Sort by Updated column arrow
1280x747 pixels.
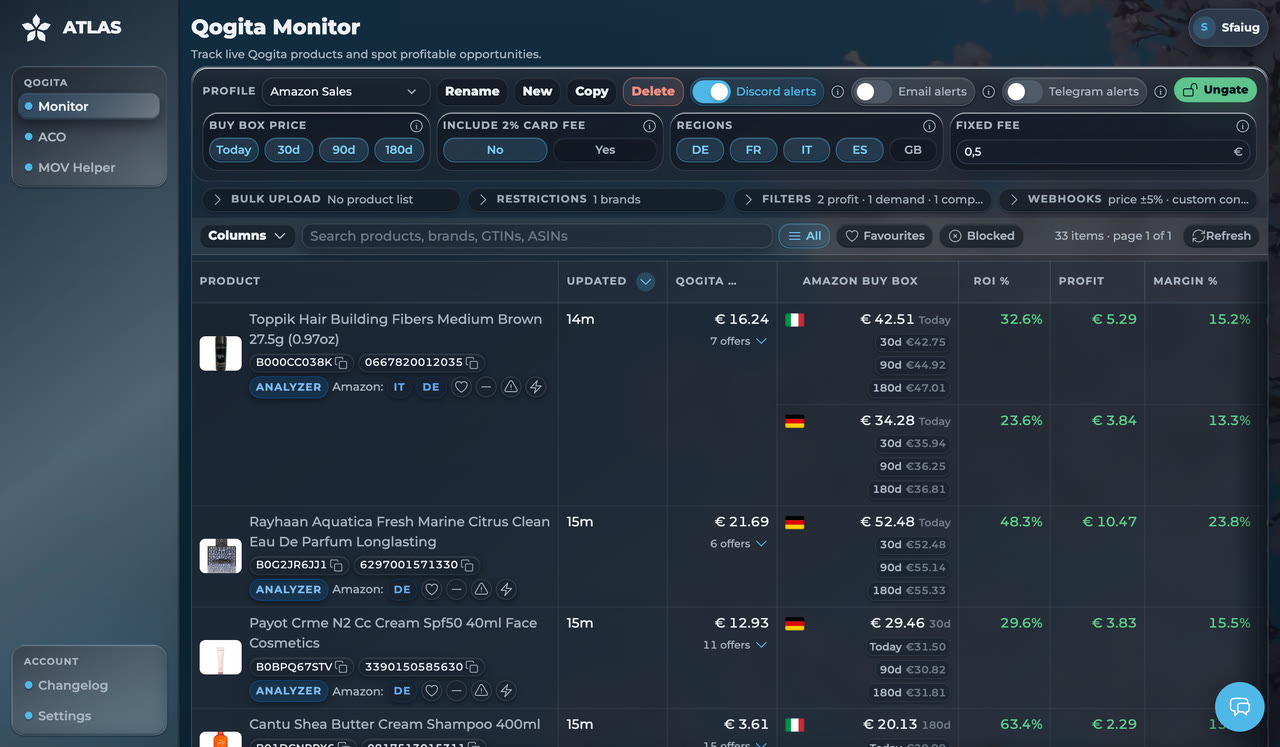646,282
